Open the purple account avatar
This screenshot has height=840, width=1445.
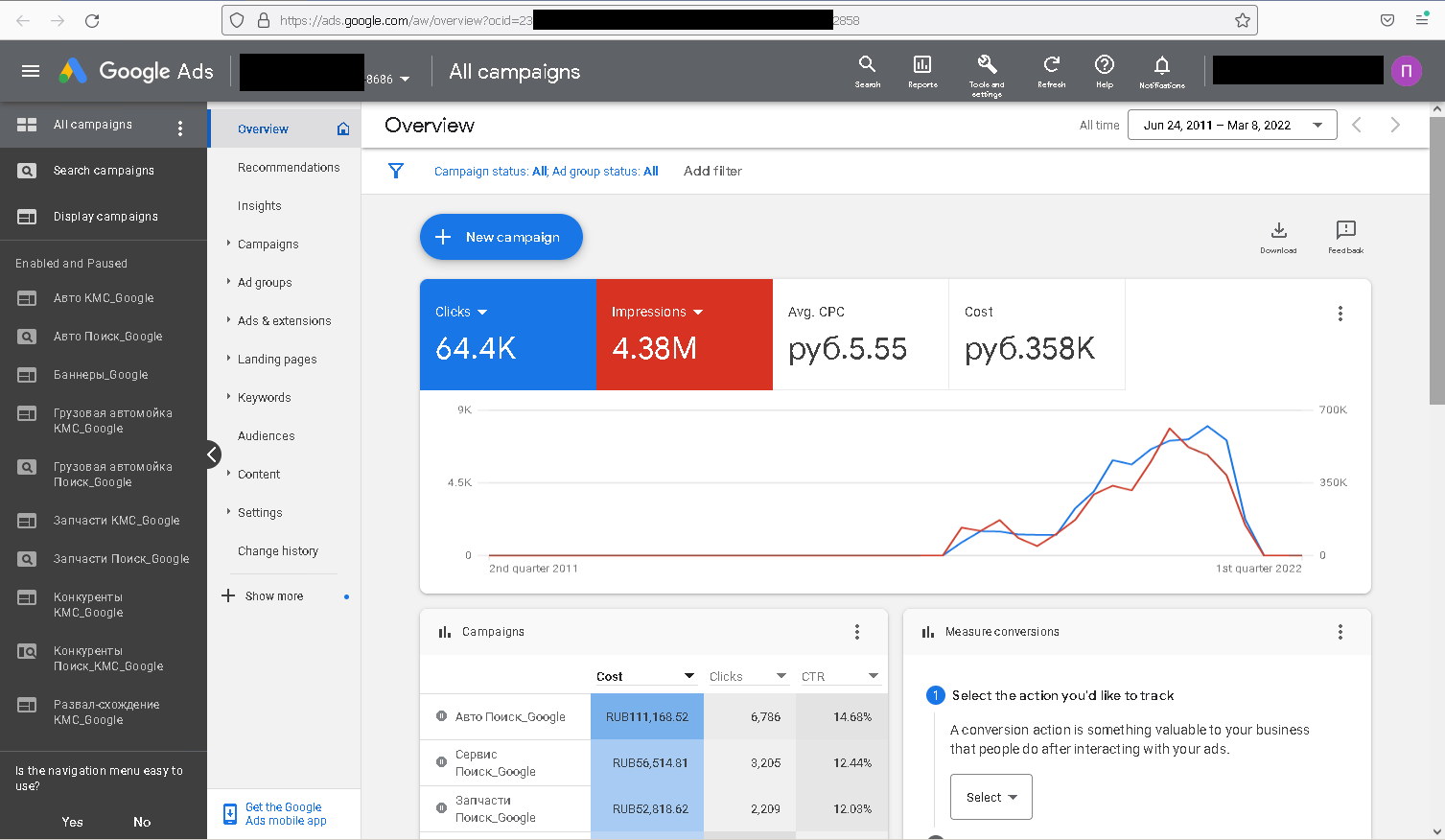point(1407,71)
